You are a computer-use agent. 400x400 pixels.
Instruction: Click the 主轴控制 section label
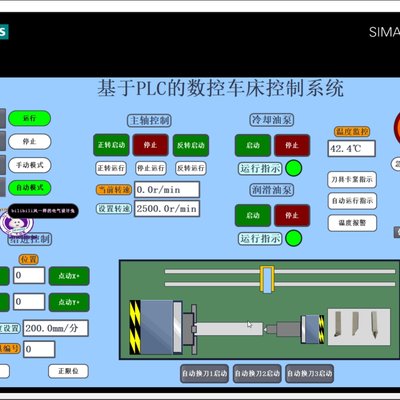click(x=149, y=120)
